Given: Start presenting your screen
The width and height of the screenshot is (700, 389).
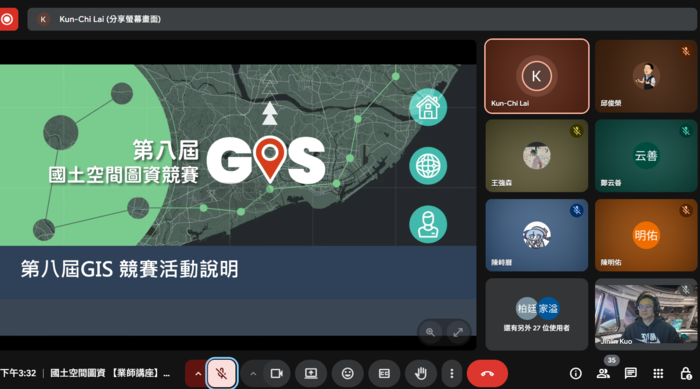Looking at the screenshot, I should [311, 373].
